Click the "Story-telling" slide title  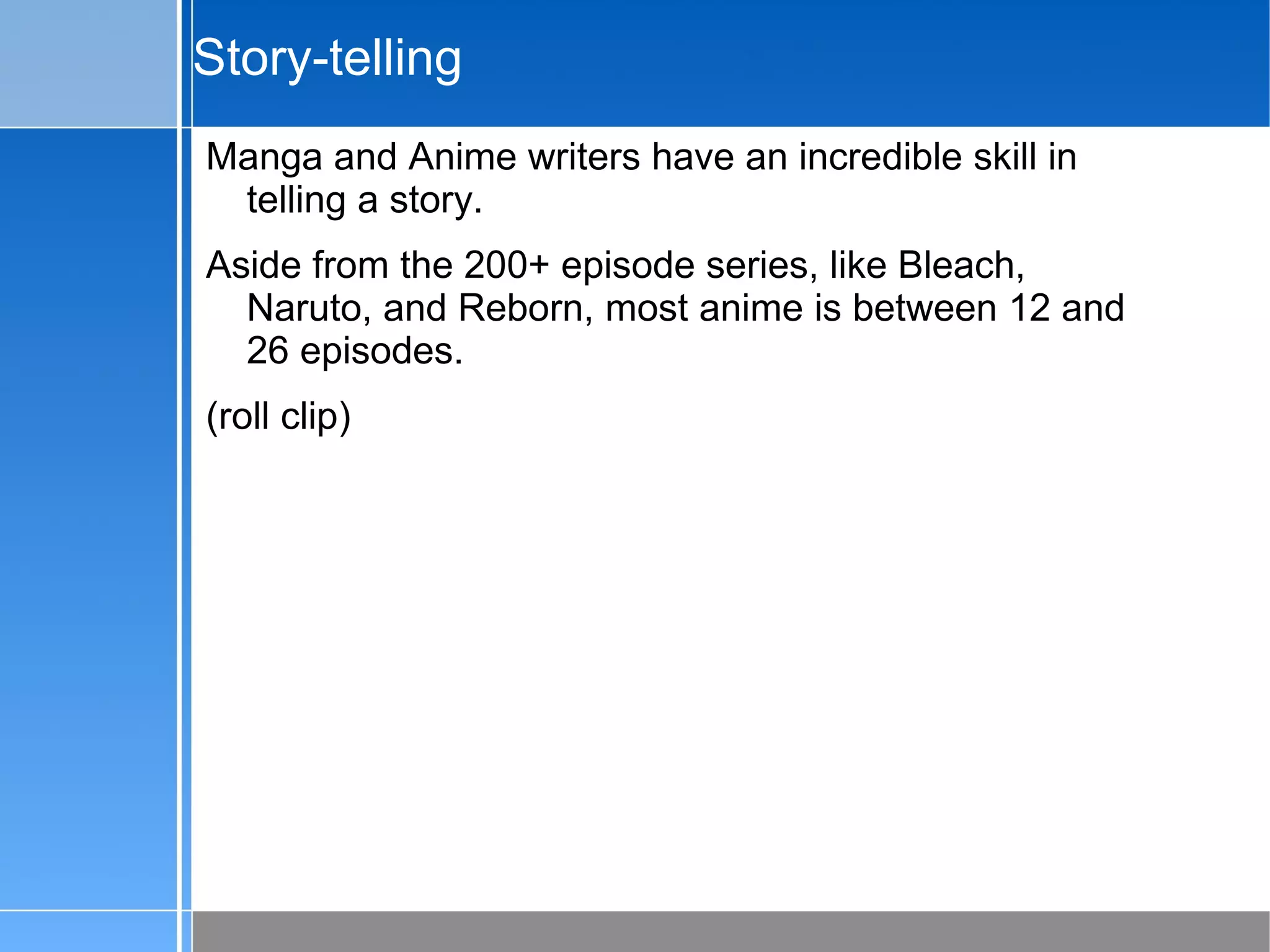tap(327, 58)
